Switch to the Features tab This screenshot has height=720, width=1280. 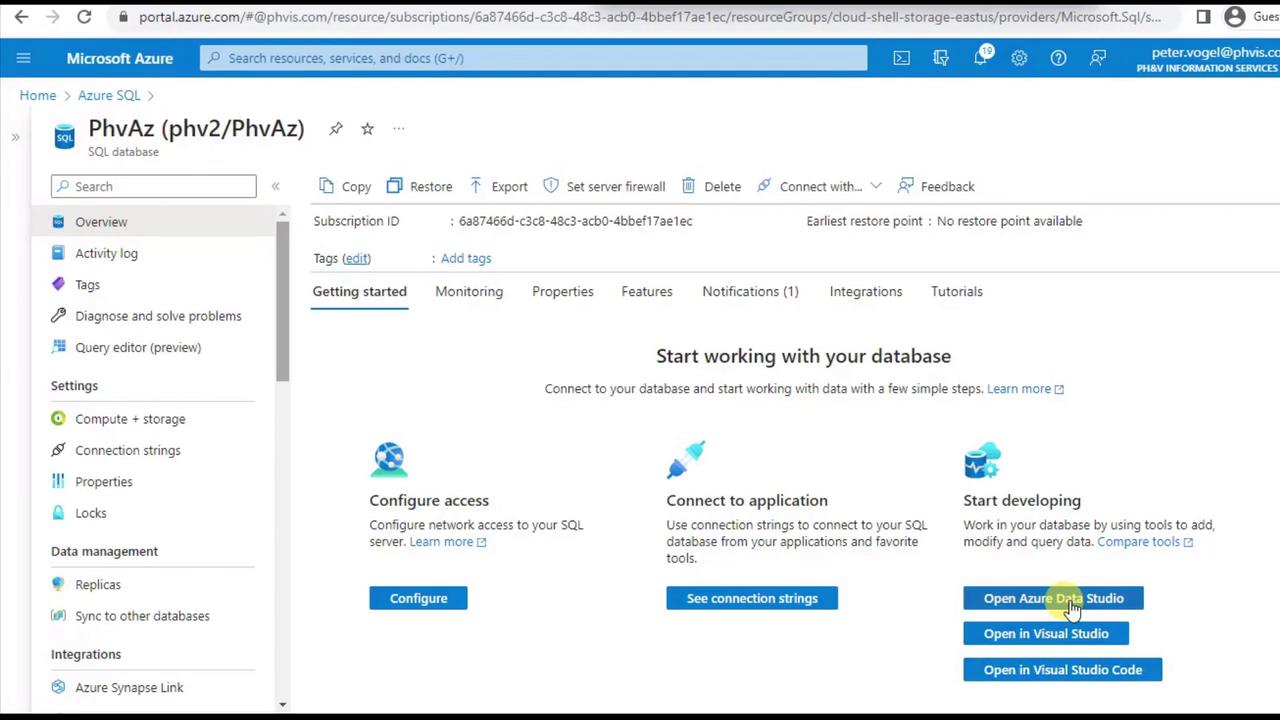647,291
